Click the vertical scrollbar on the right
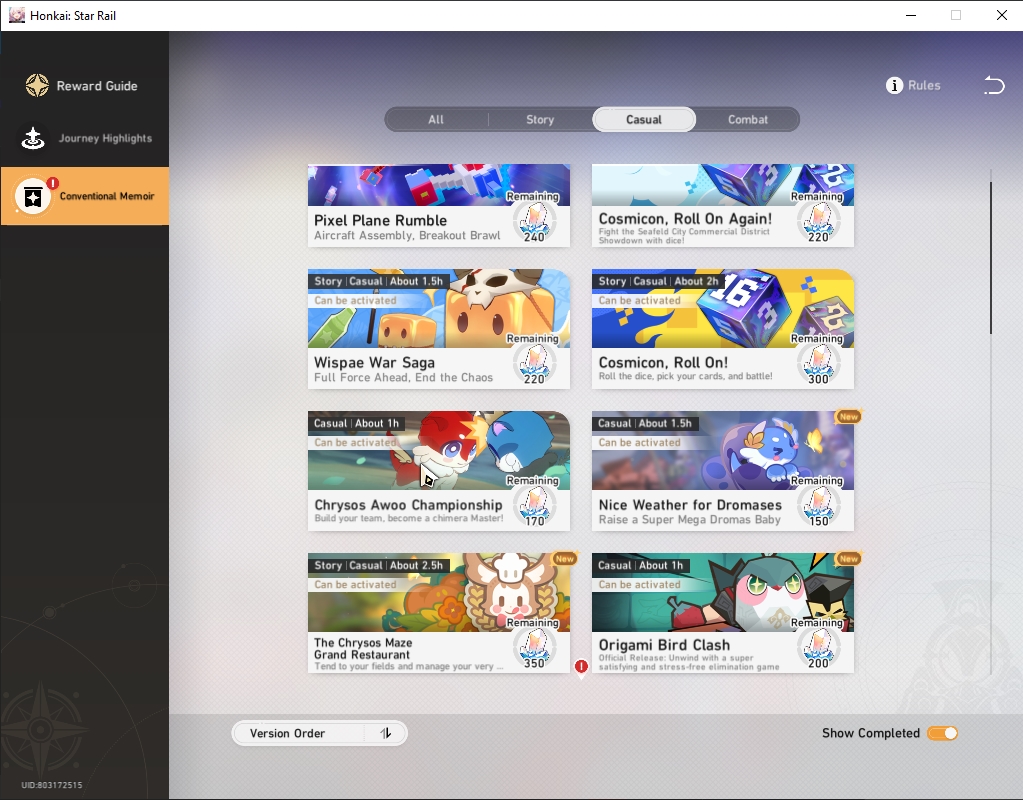 click(x=990, y=258)
